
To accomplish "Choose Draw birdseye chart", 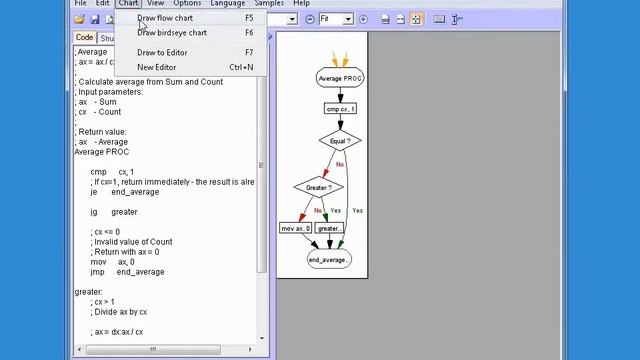I will (191, 33).
